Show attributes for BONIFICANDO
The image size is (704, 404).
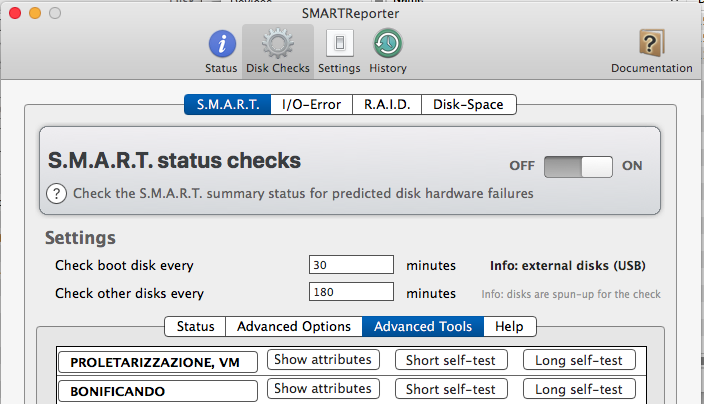[323, 388]
